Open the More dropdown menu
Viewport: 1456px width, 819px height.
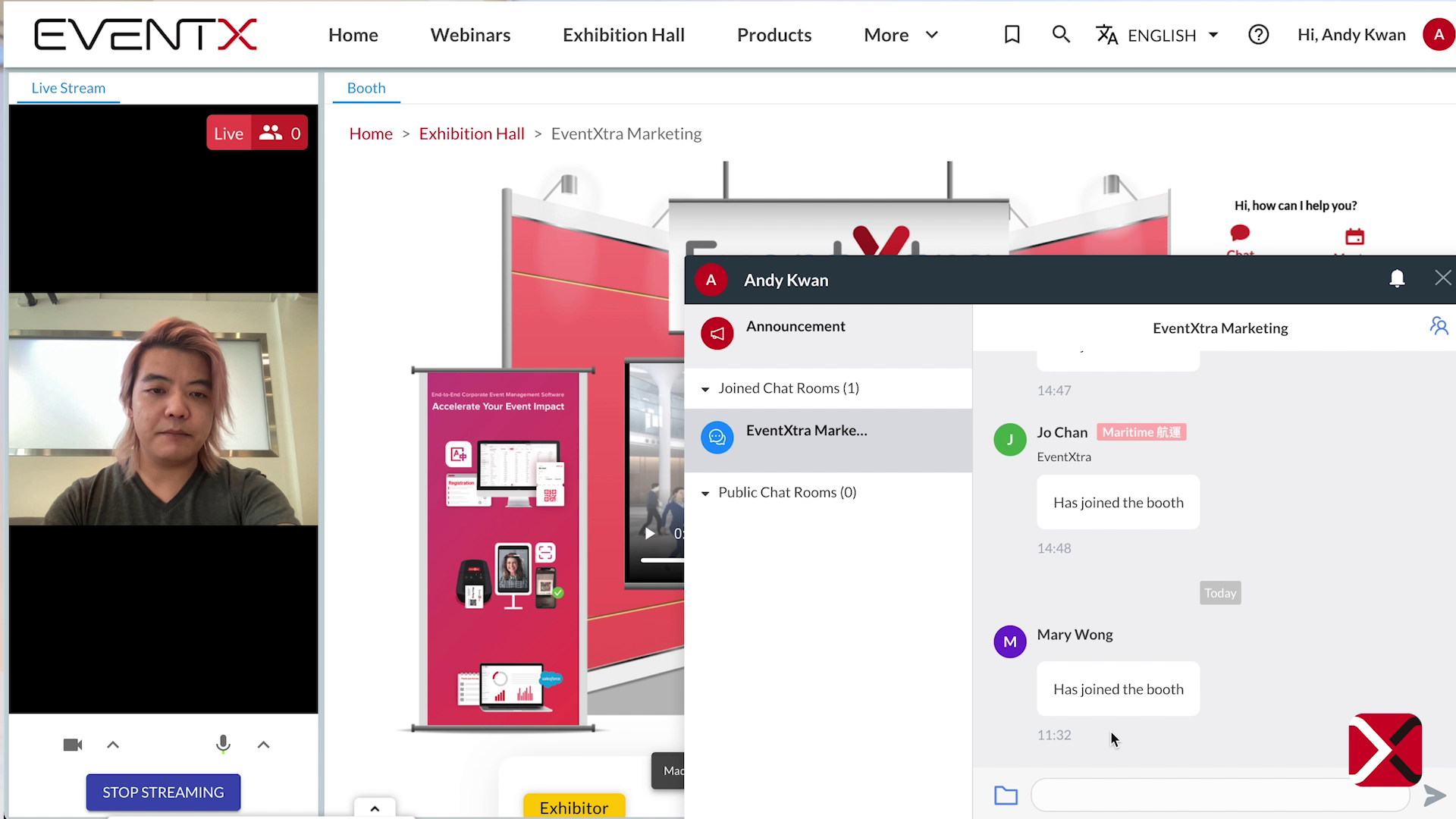point(901,35)
